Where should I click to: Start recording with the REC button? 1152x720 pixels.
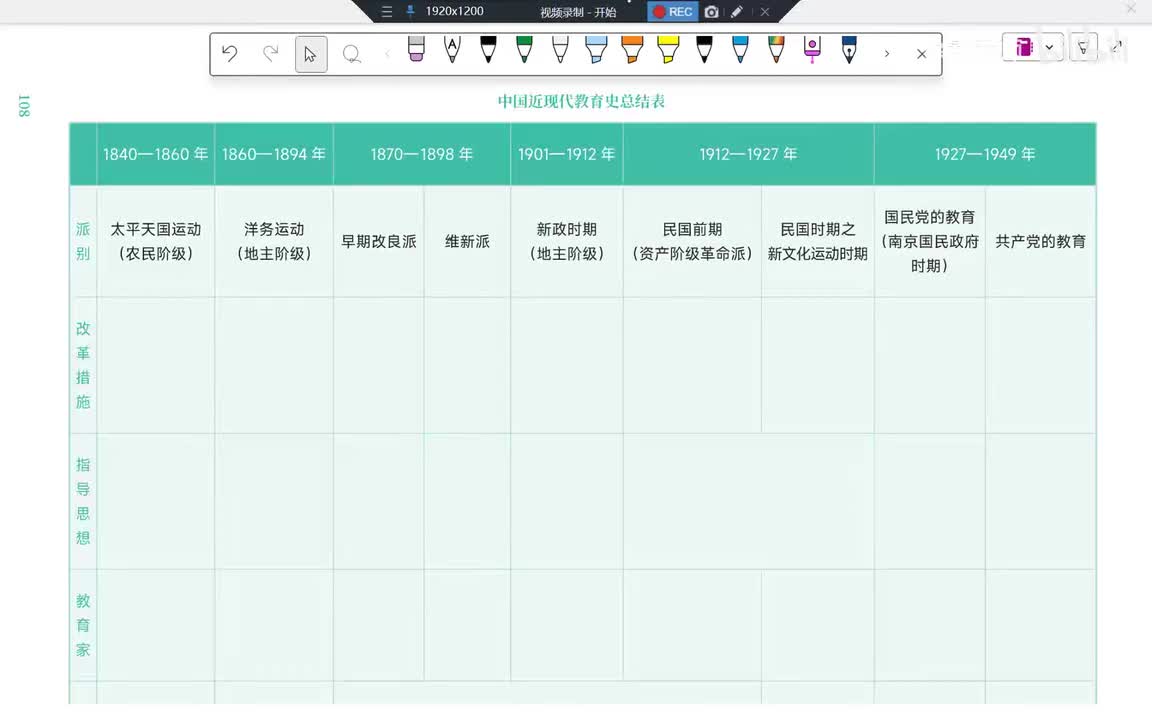click(672, 12)
